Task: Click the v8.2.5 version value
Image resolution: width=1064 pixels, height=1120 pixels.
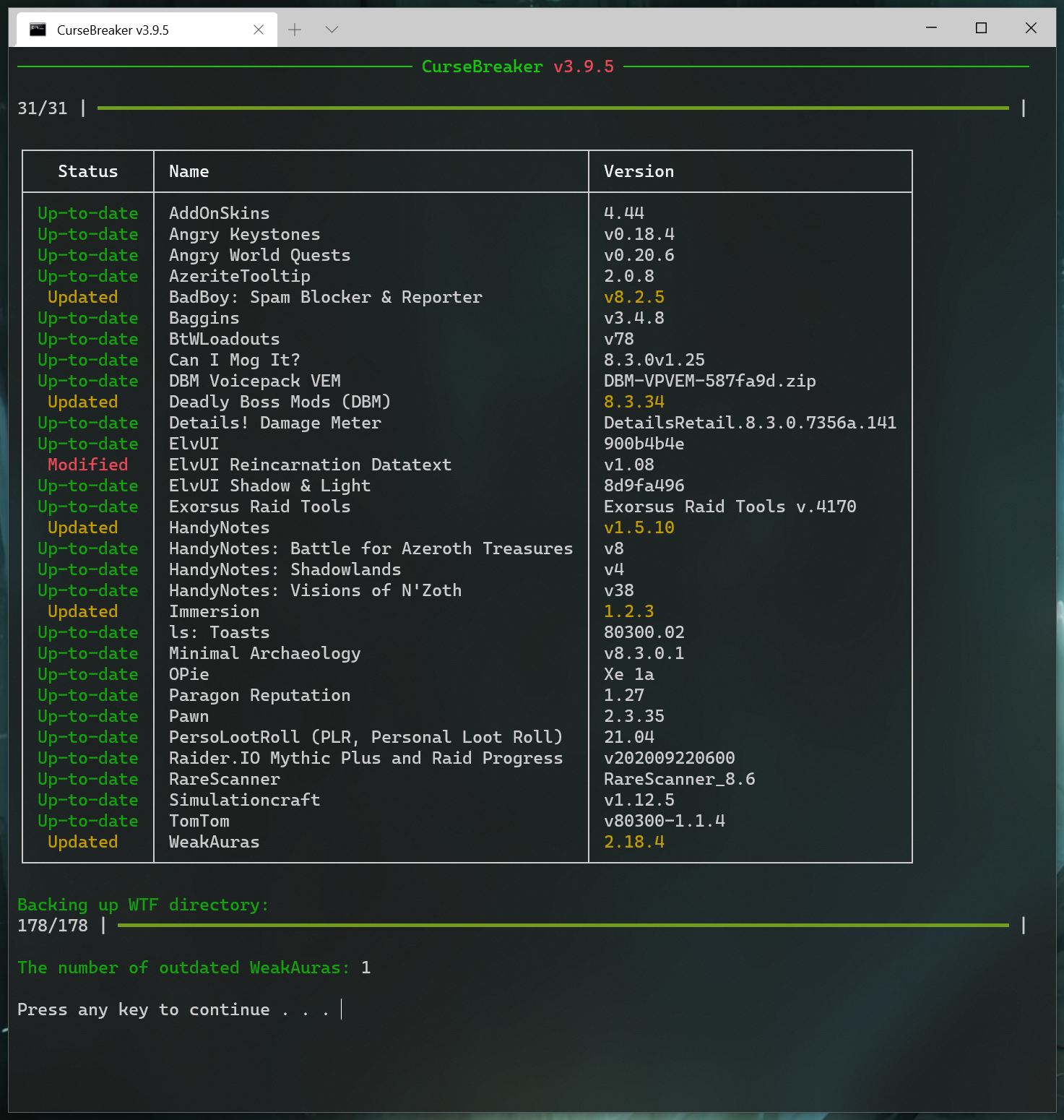Action: point(634,297)
